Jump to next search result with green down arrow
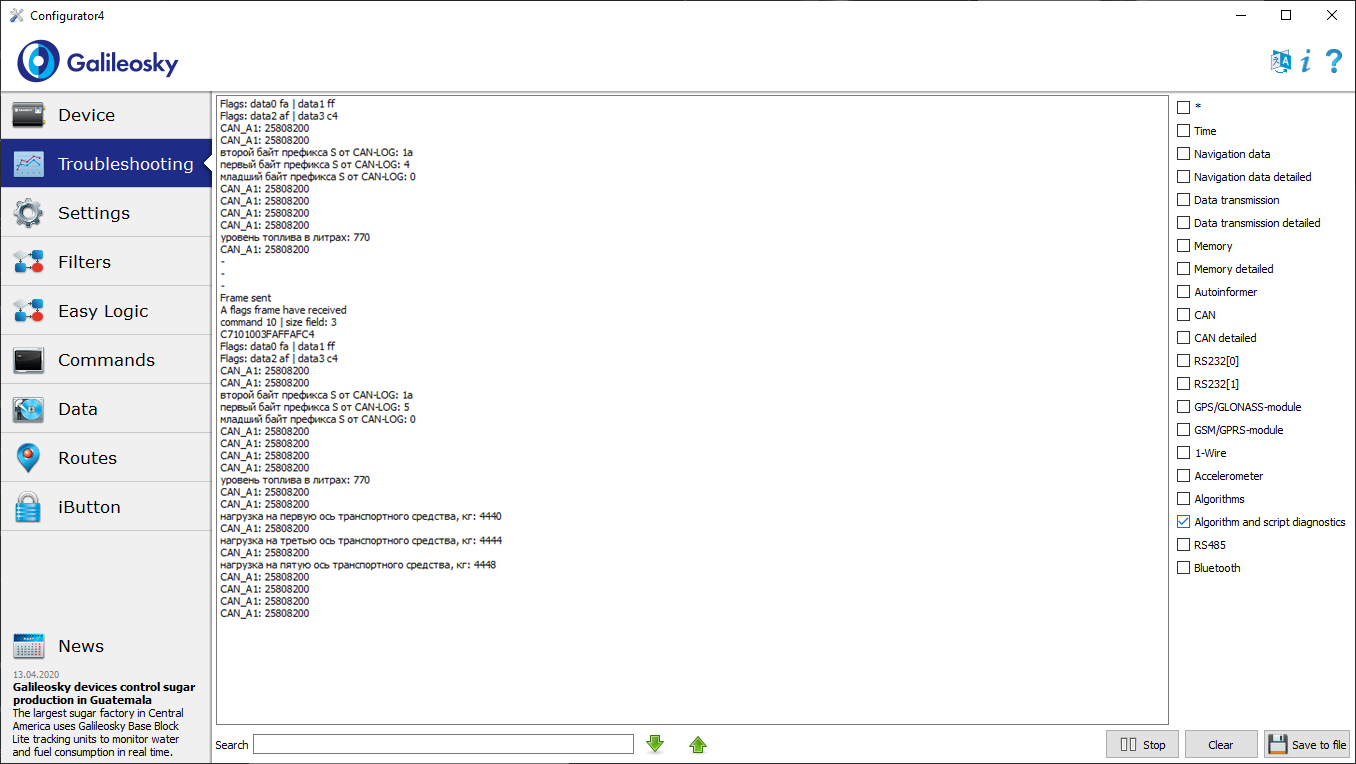This screenshot has width=1356, height=764. pyautogui.click(x=655, y=744)
